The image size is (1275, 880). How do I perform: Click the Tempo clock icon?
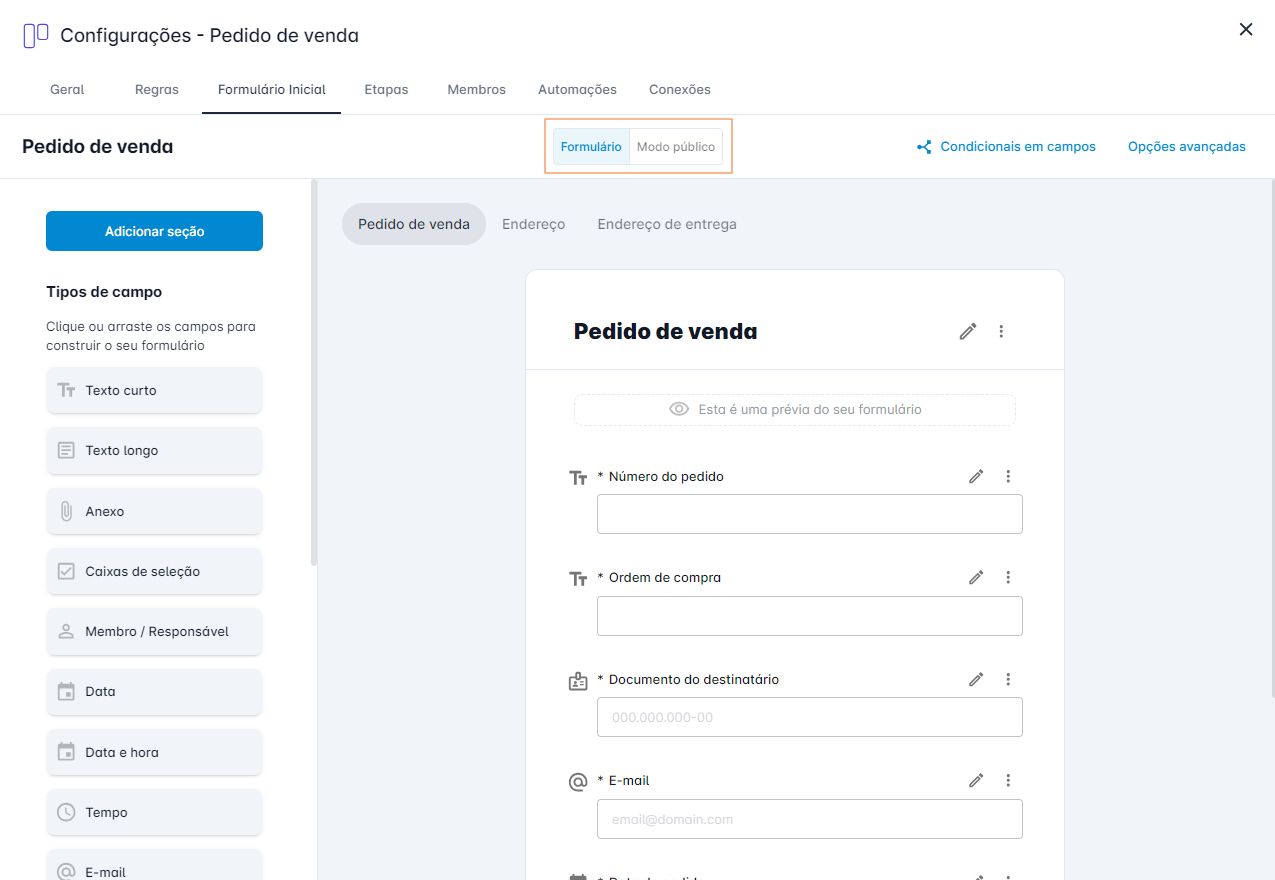pyautogui.click(x=66, y=812)
